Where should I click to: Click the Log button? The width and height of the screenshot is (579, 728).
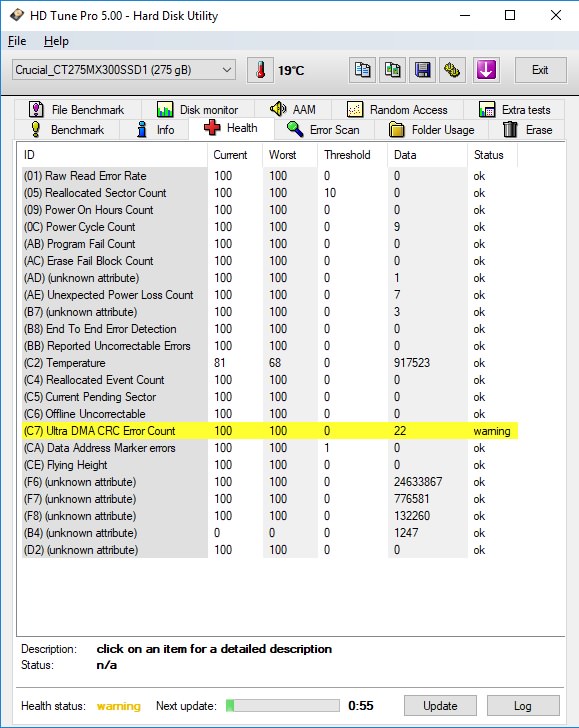pyautogui.click(x=523, y=706)
